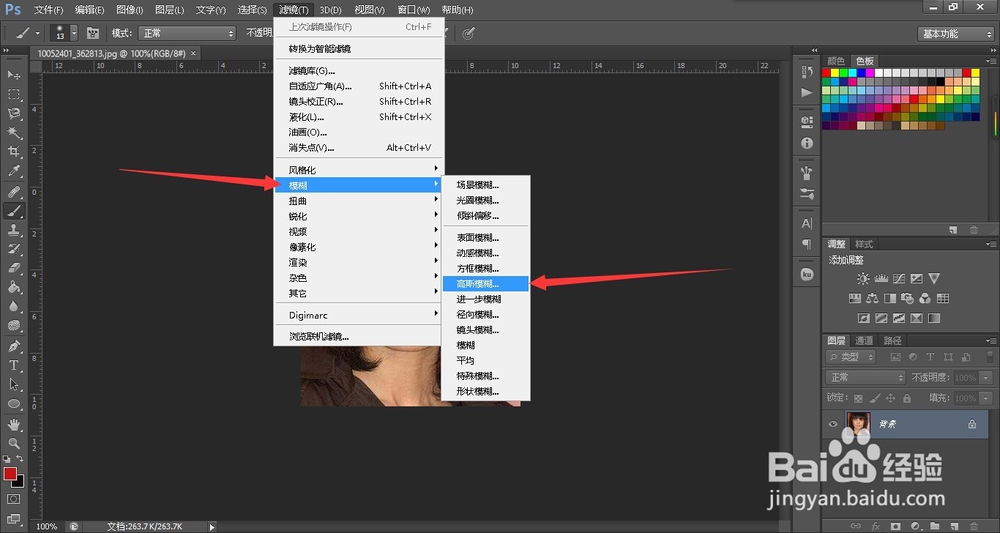This screenshot has height=533, width=1000.
Task: Add a Levels adjustment
Action: [881, 279]
